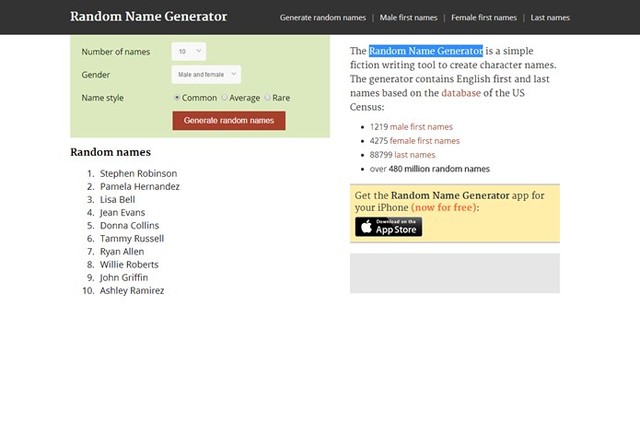Open Male first names nav item

point(408,18)
